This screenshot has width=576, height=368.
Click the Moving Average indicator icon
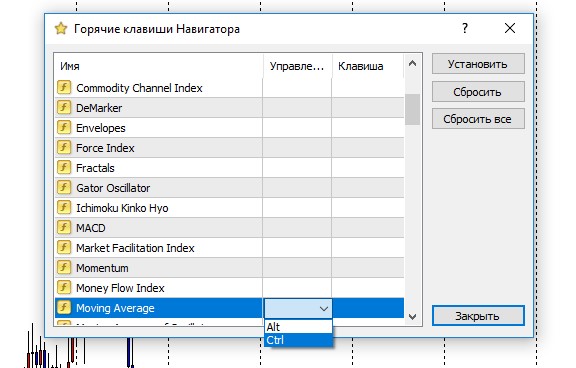tap(64, 308)
